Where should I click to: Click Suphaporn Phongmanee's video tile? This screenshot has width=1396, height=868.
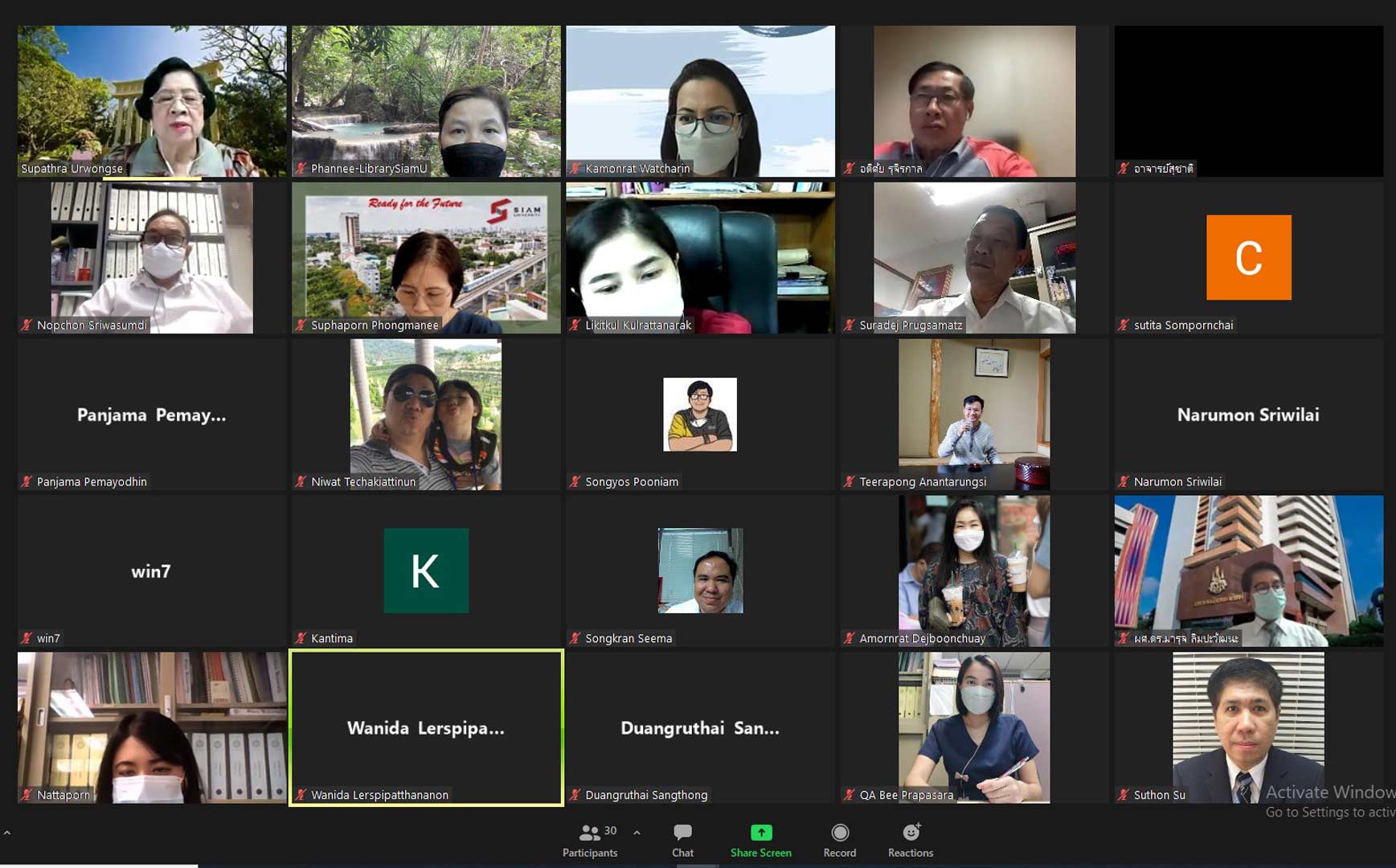coord(426,257)
